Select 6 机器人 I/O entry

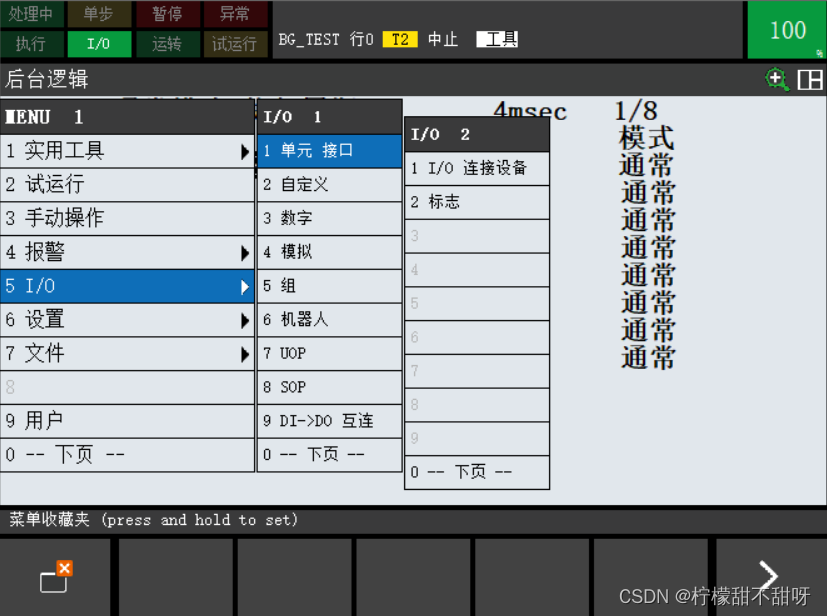(330, 320)
